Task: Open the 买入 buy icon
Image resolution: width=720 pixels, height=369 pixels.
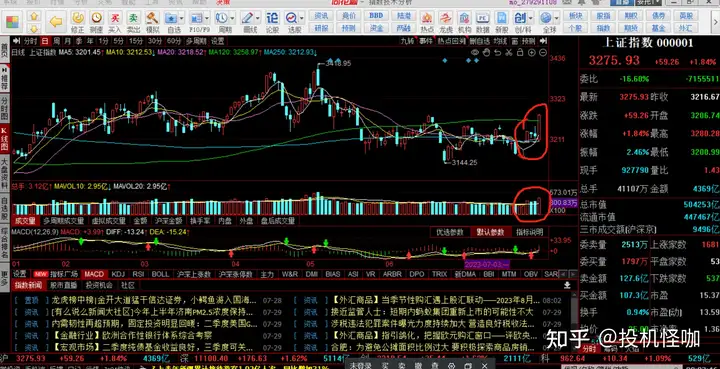Action: tap(115, 22)
